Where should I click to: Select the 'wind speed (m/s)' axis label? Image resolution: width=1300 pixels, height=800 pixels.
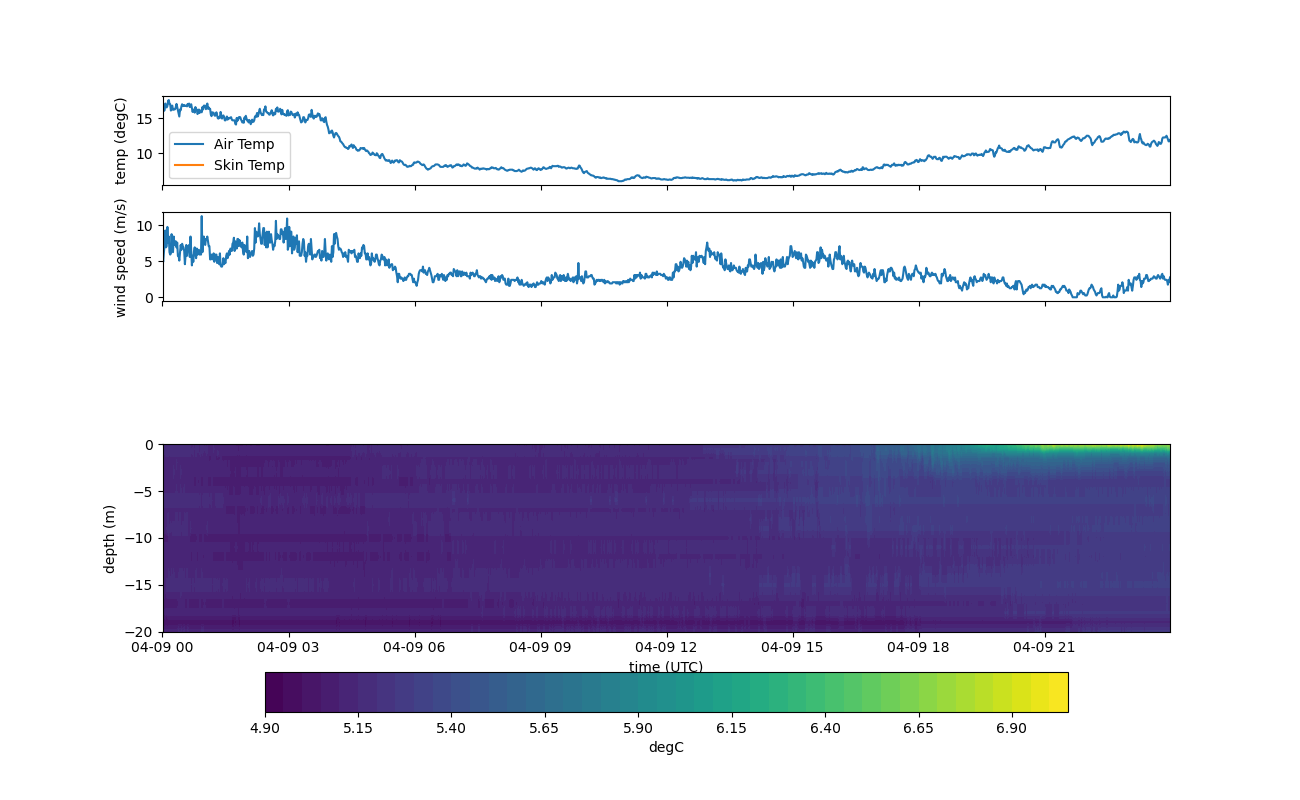pyautogui.click(x=121, y=257)
